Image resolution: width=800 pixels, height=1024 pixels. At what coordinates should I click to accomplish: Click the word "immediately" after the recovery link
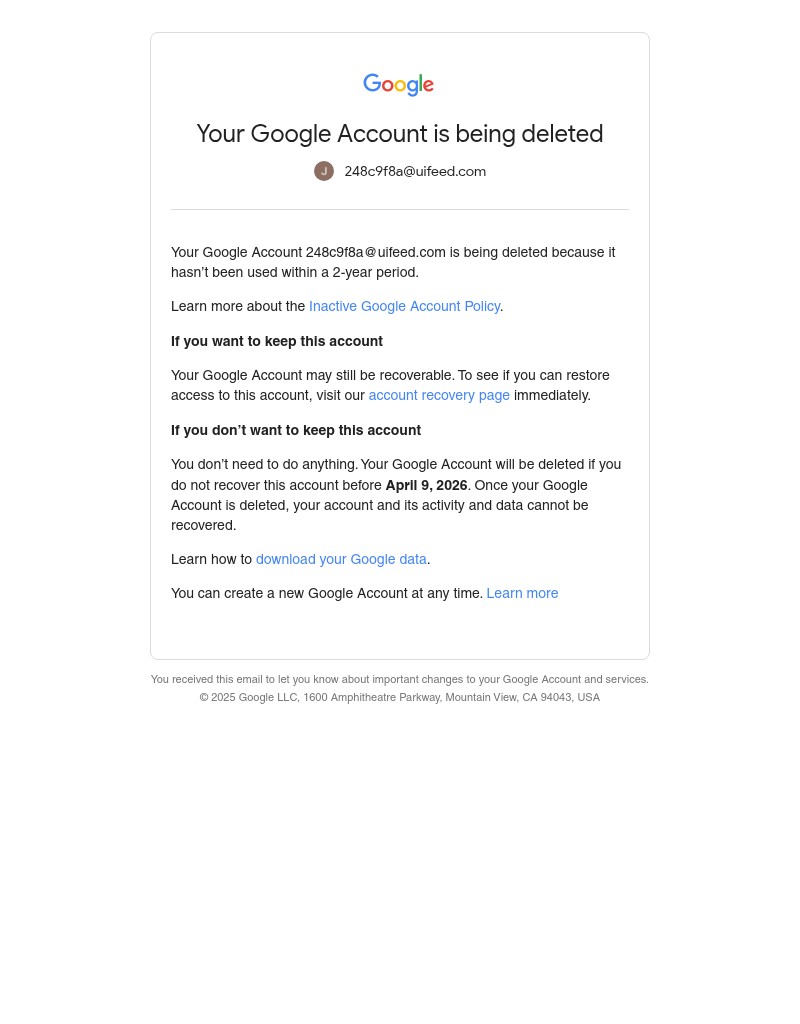click(551, 396)
